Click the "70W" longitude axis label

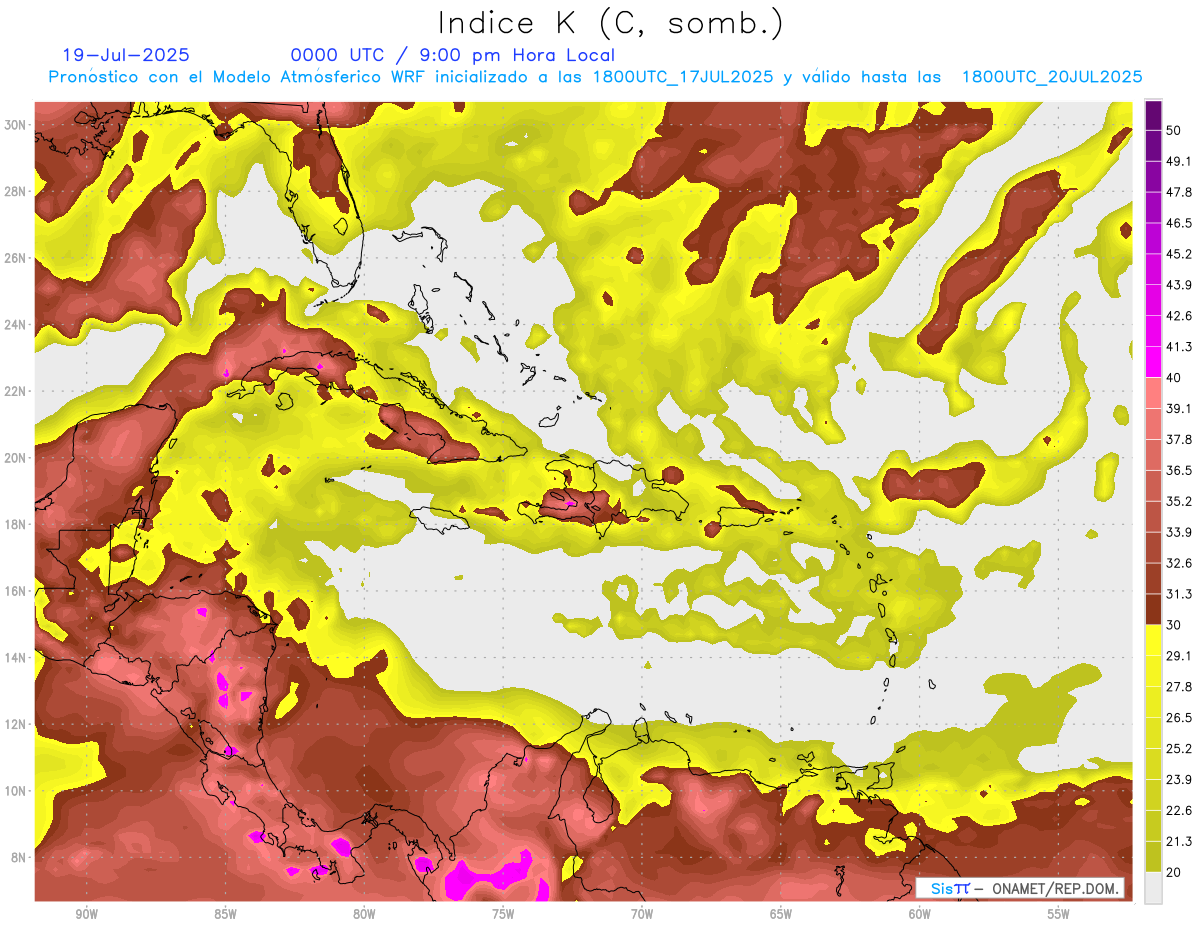point(642,914)
